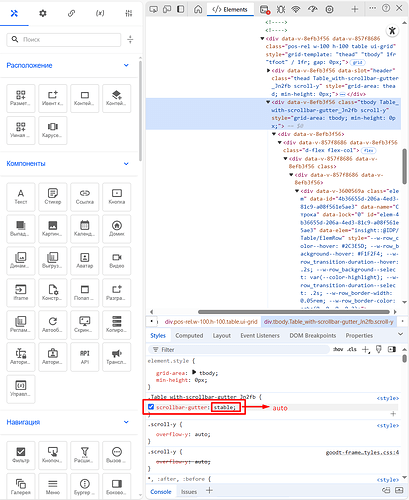Select the Календарь component icon
The width and height of the screenshot is (409, 500).
pos(85,229)
